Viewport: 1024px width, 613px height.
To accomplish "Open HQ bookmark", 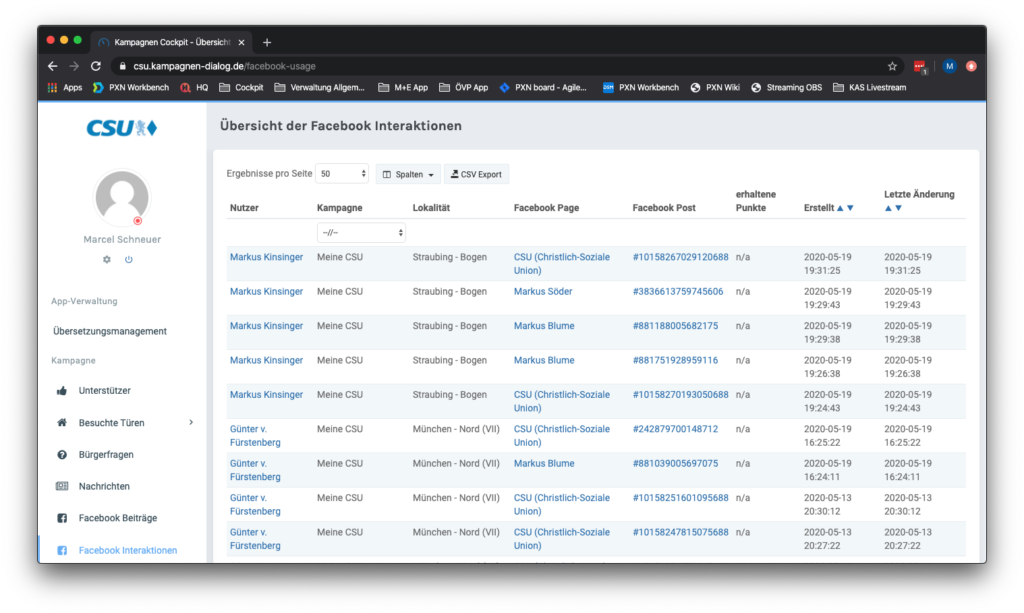I will point(194,87).
